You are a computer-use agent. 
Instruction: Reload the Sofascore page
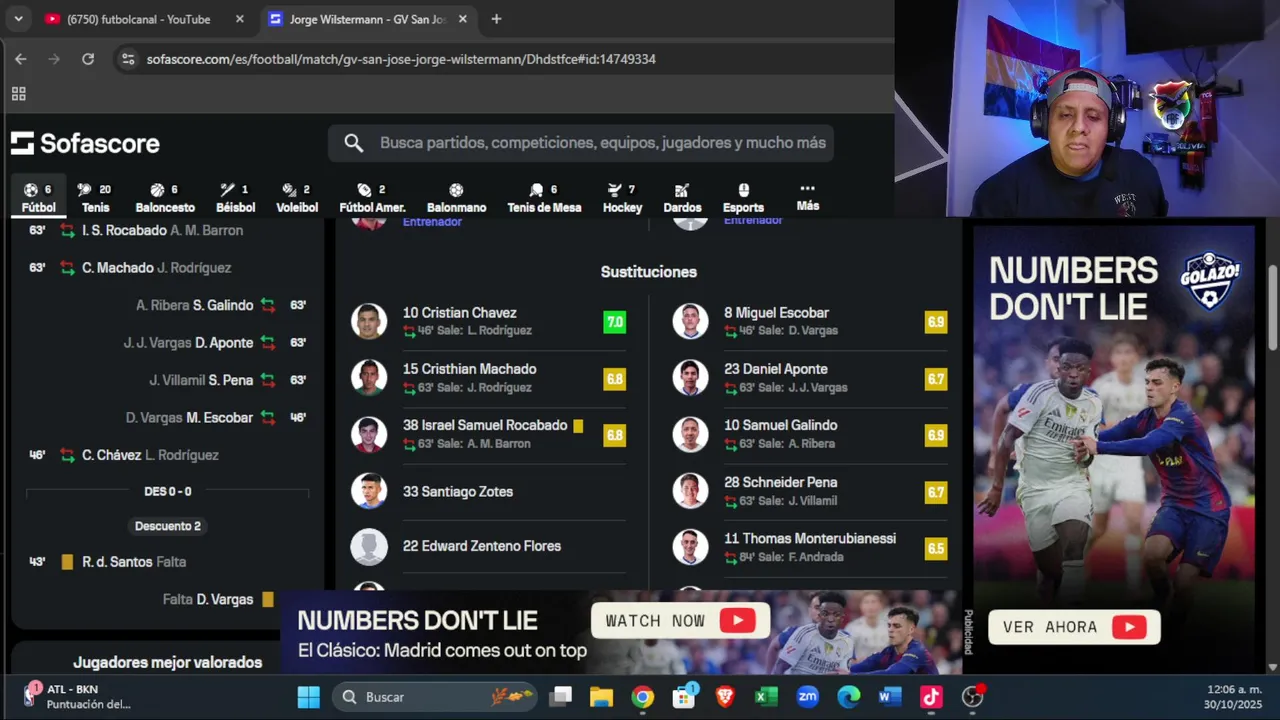tap(88, 59)
